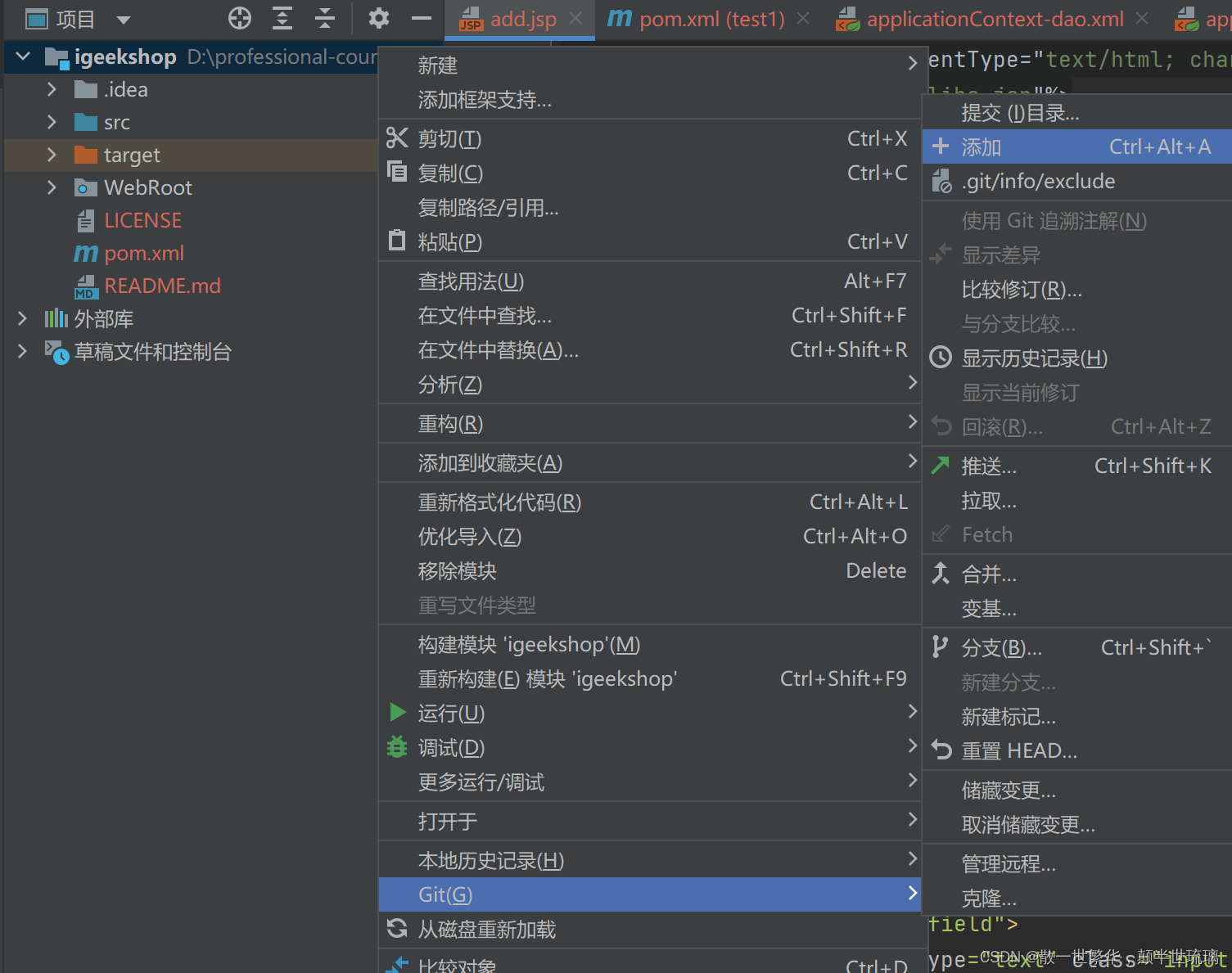The image size is (1232, 973).
Task: Open the 本地历史记录(H) submenu
Action: pyautogui.click(x=650, y=860)
